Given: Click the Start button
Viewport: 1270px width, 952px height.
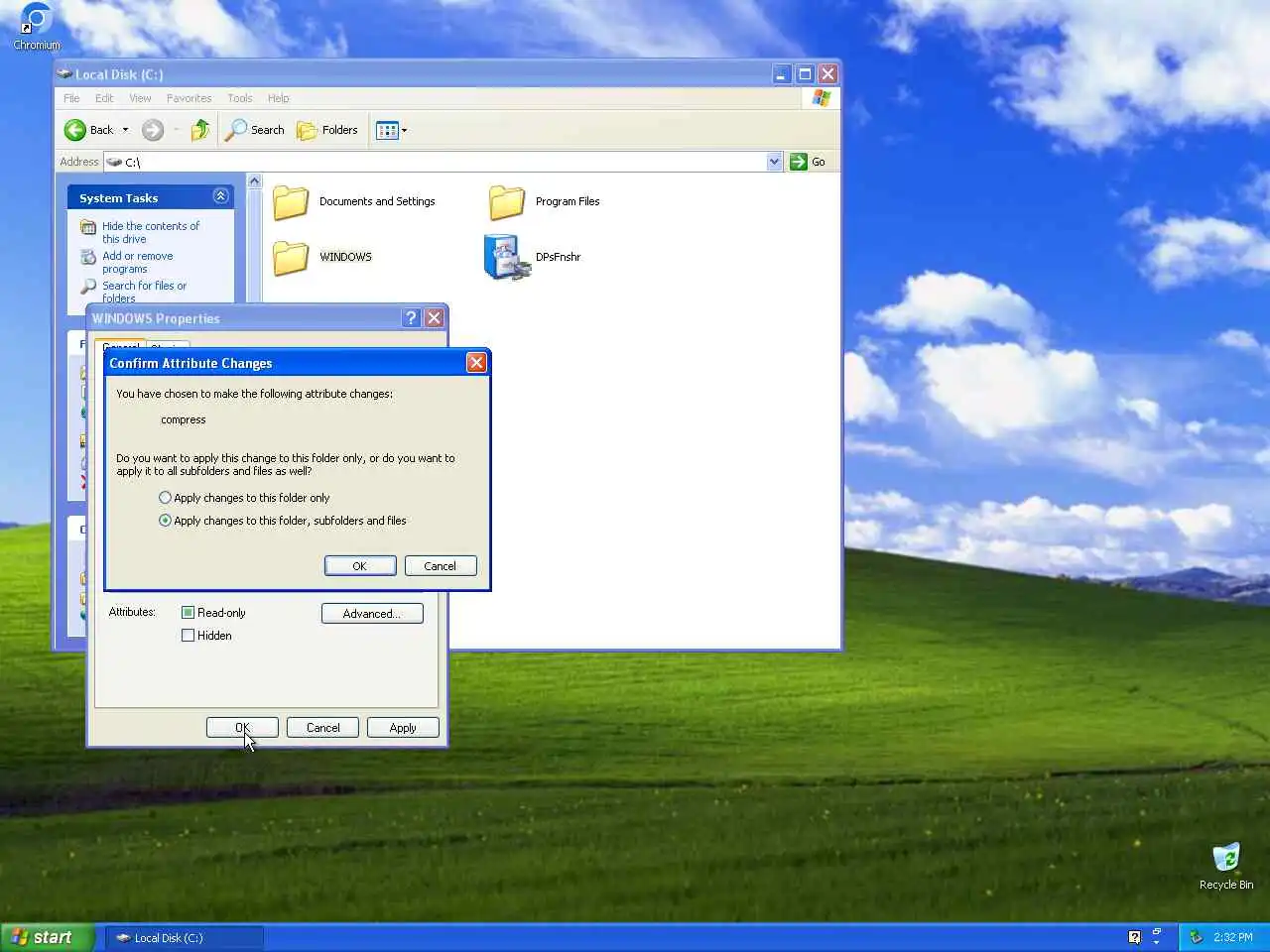Looking at the screenshot, I should (48, 937).
